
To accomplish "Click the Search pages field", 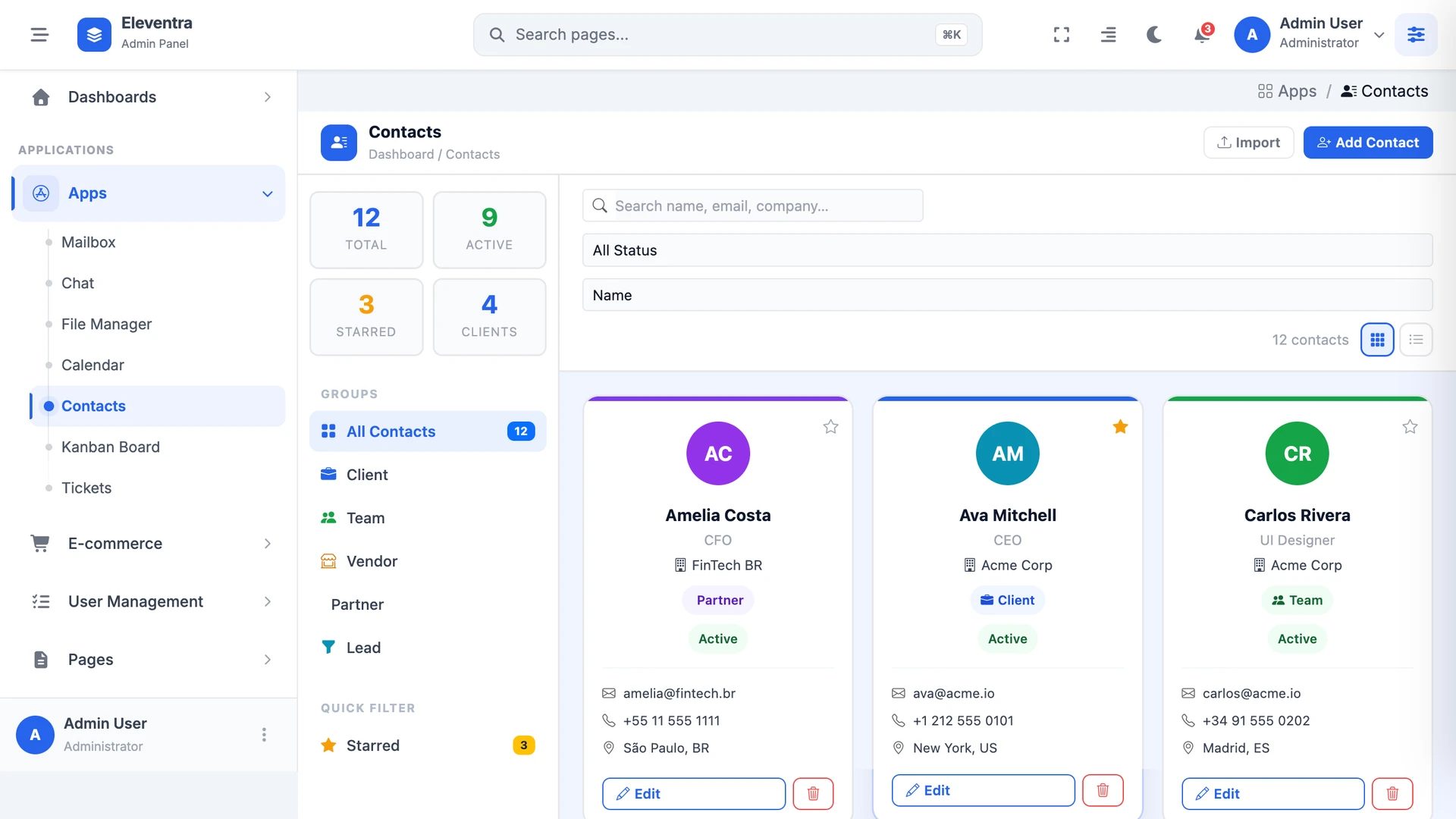I will [727, 35].
